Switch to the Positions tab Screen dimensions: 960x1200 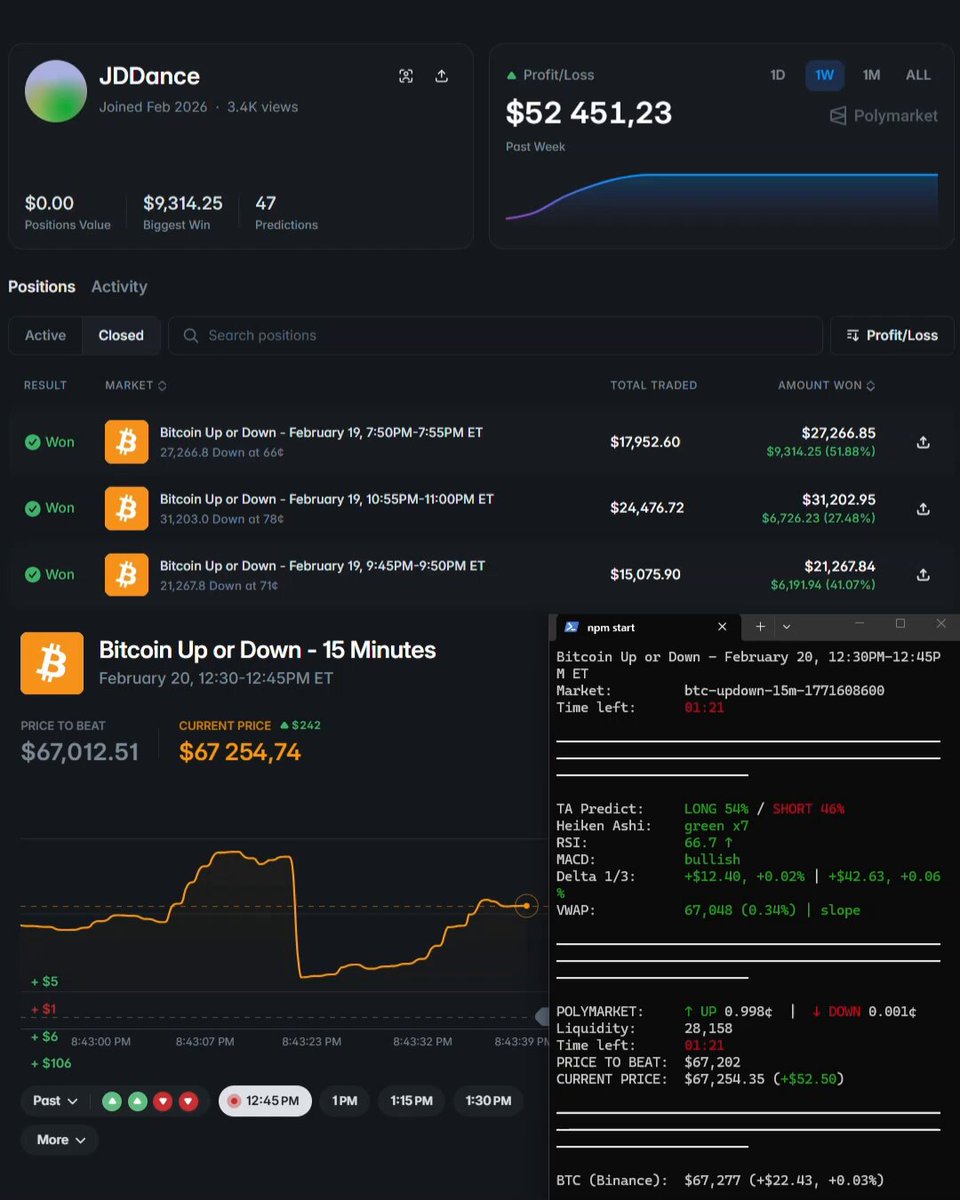(x=42, y=286)
